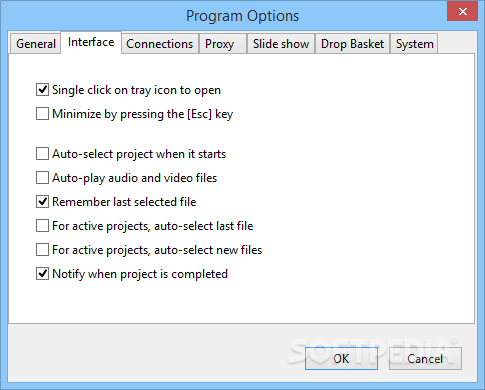Click the Program Options title bar
The height and width of the screenshot is (390, 485).
(x=242, y=16)
